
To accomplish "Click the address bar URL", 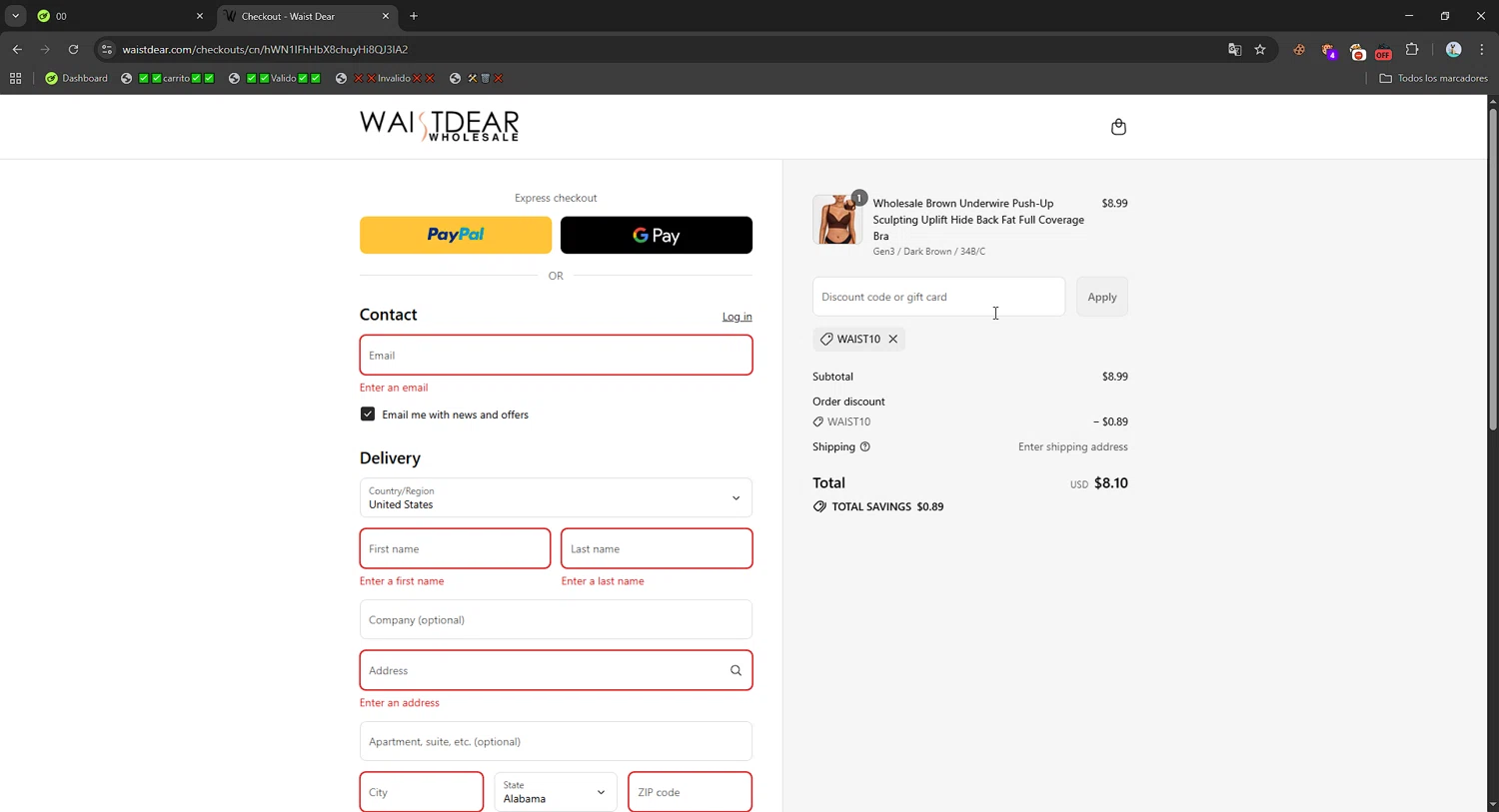I will click(265, 50).
